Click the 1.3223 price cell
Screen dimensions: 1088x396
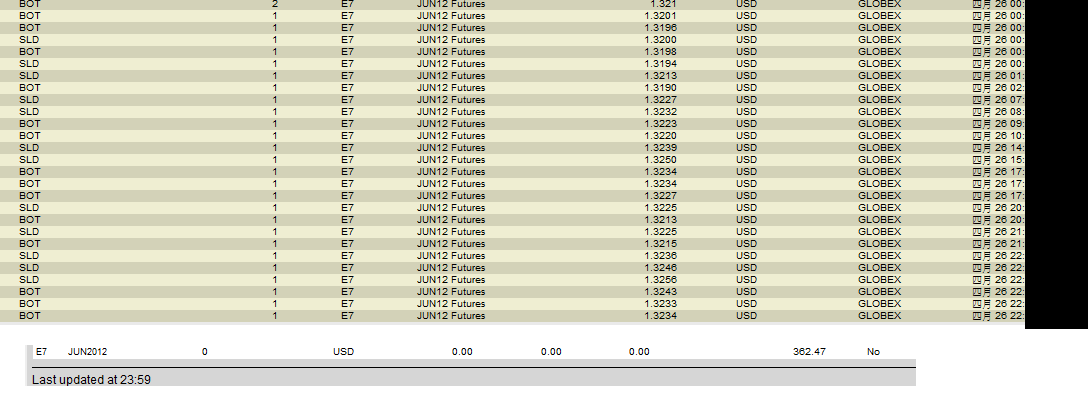[x=660, y=123]
